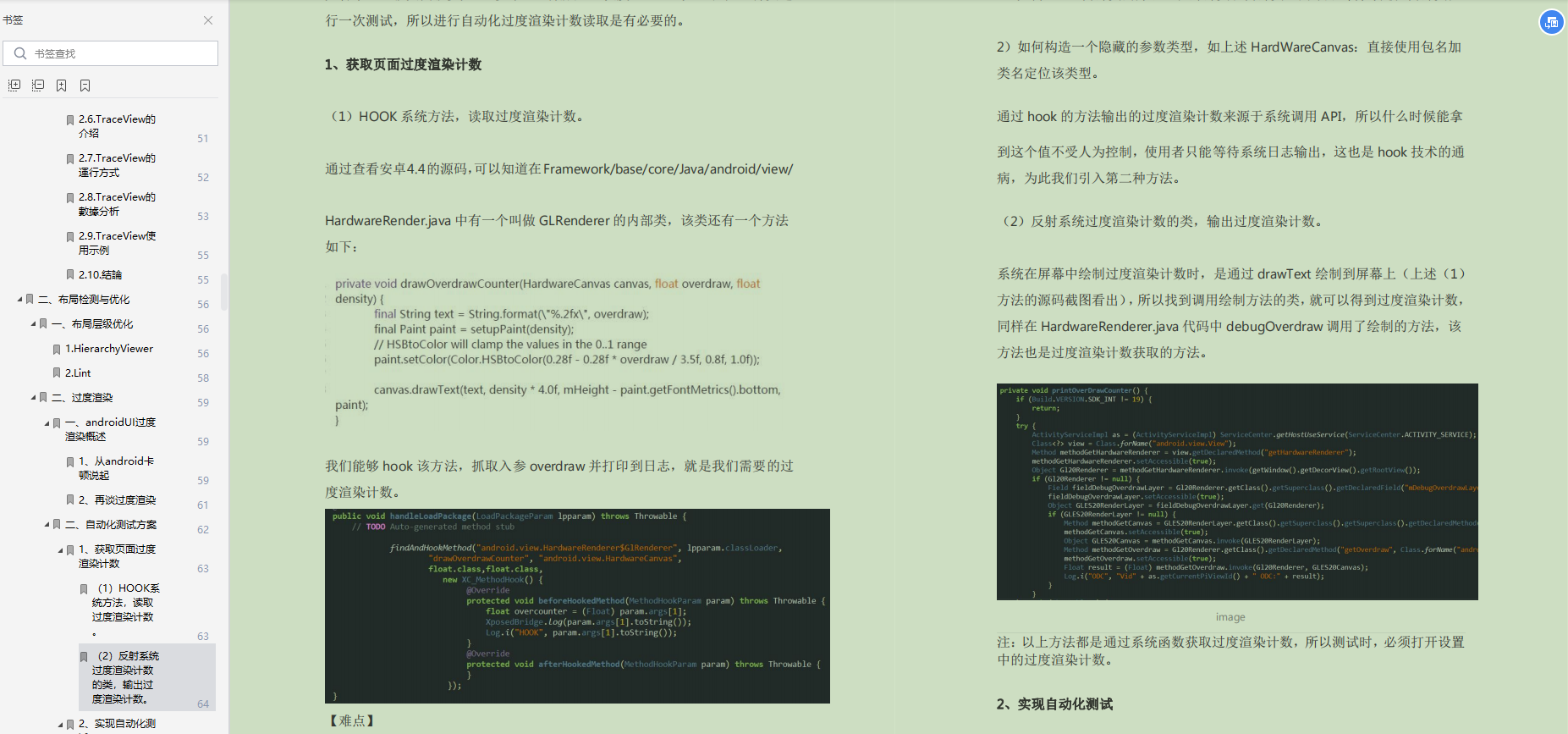Viewport: 1568px width, 734px height.
Task: Open bookmark (1) HOOK系统方法，读取过度渲染计数
Action: coord(126,609)
